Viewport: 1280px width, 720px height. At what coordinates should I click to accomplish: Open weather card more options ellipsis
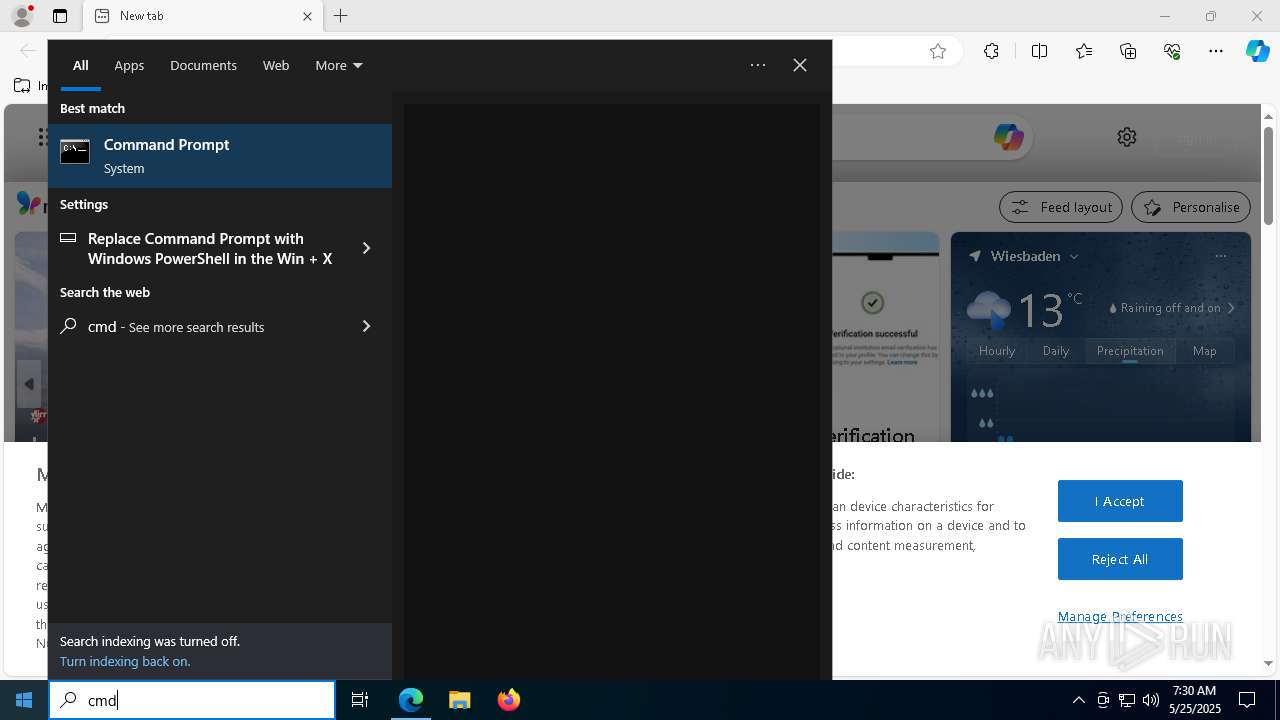click(1220, 256)
